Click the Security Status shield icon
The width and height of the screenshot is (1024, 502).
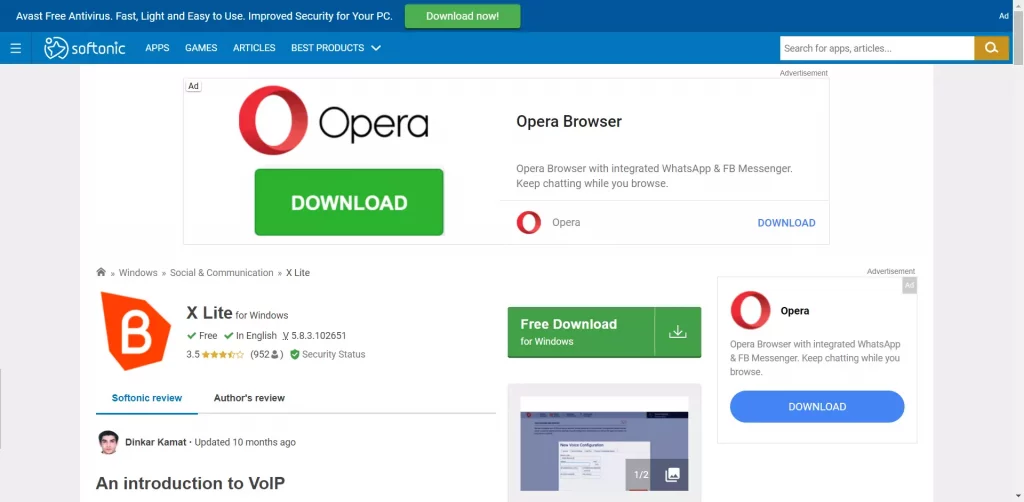coord(295,354)
